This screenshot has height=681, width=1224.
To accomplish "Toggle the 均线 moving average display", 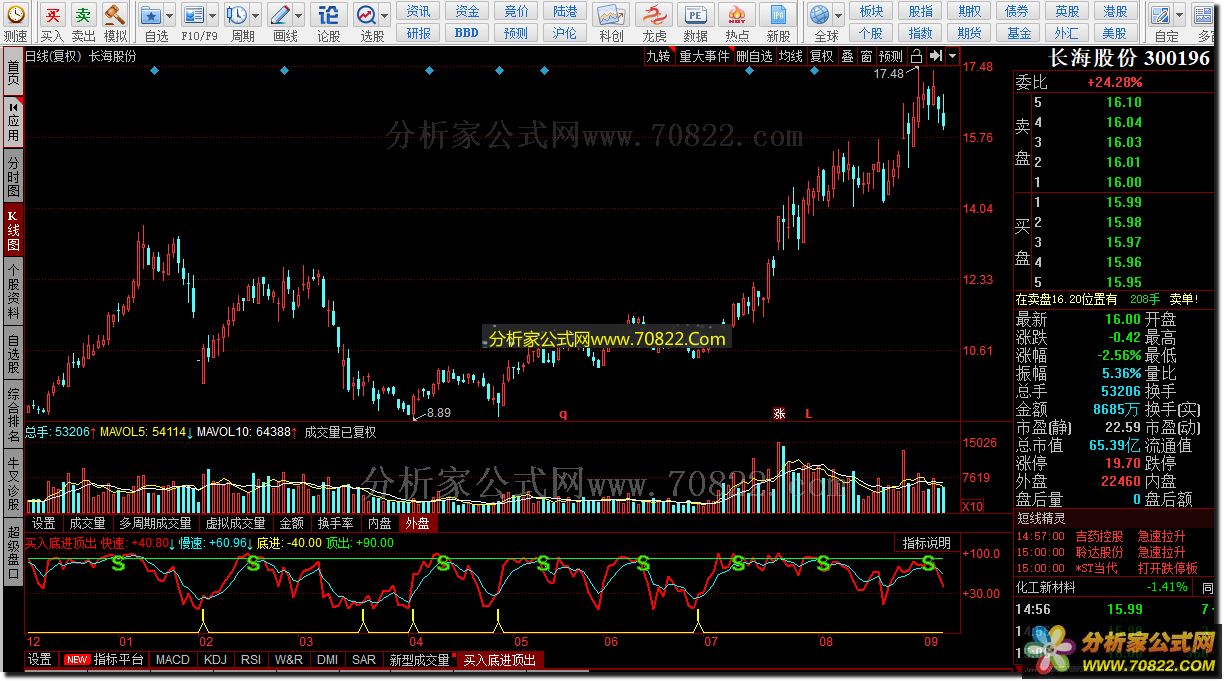I will click(x=791, y=57).
